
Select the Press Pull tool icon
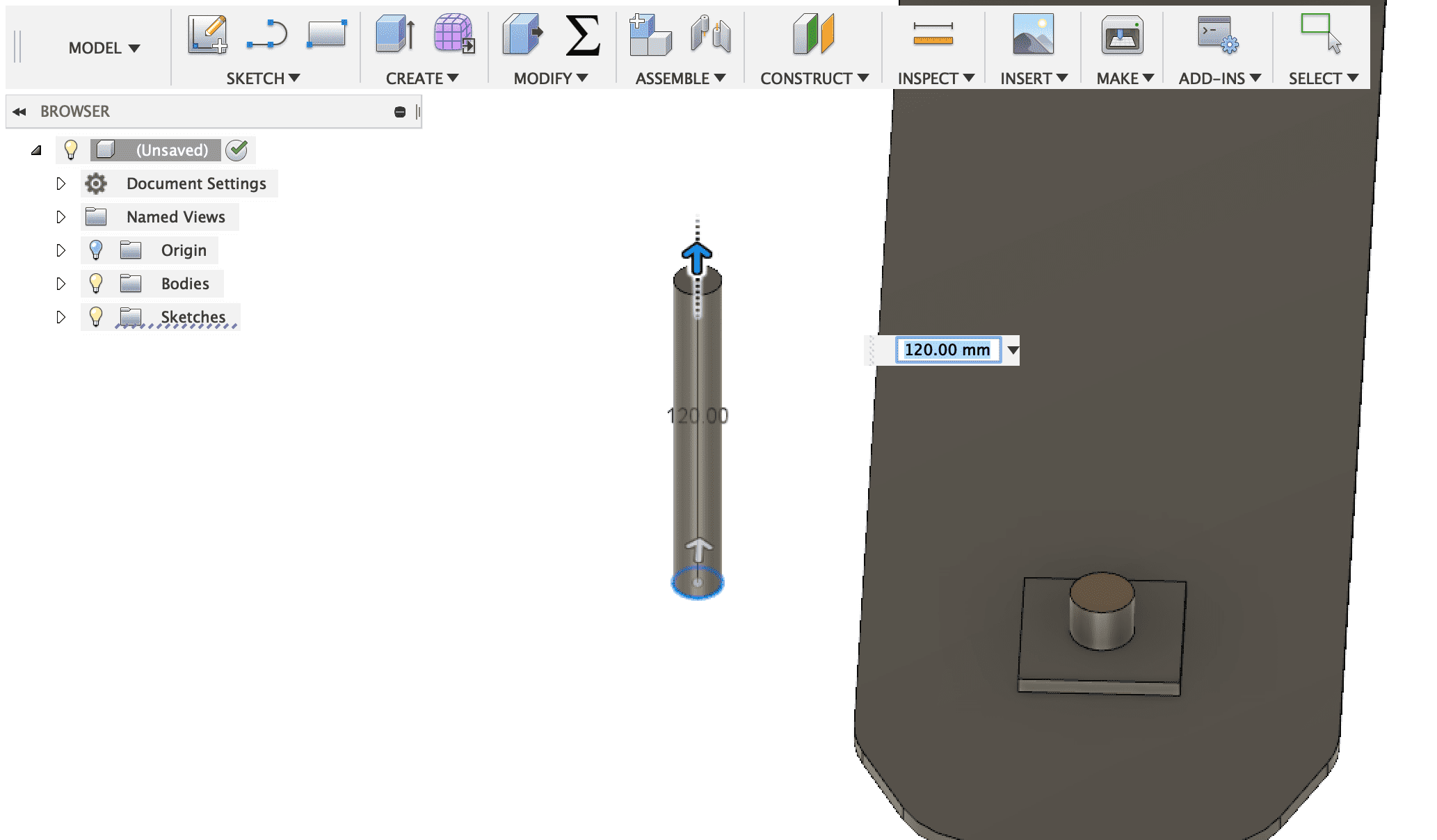click(x=522, y=35)
